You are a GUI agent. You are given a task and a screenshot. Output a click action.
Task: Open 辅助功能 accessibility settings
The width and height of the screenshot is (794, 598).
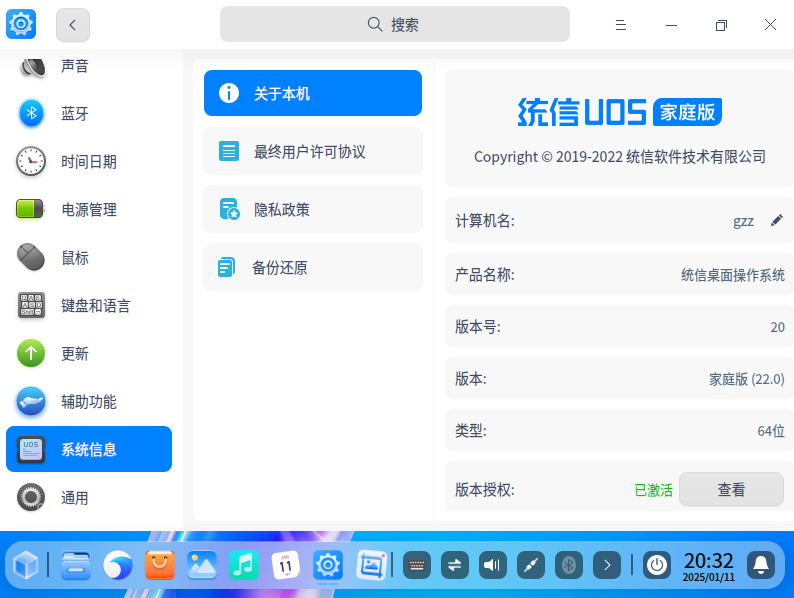[x=89, y=402]
